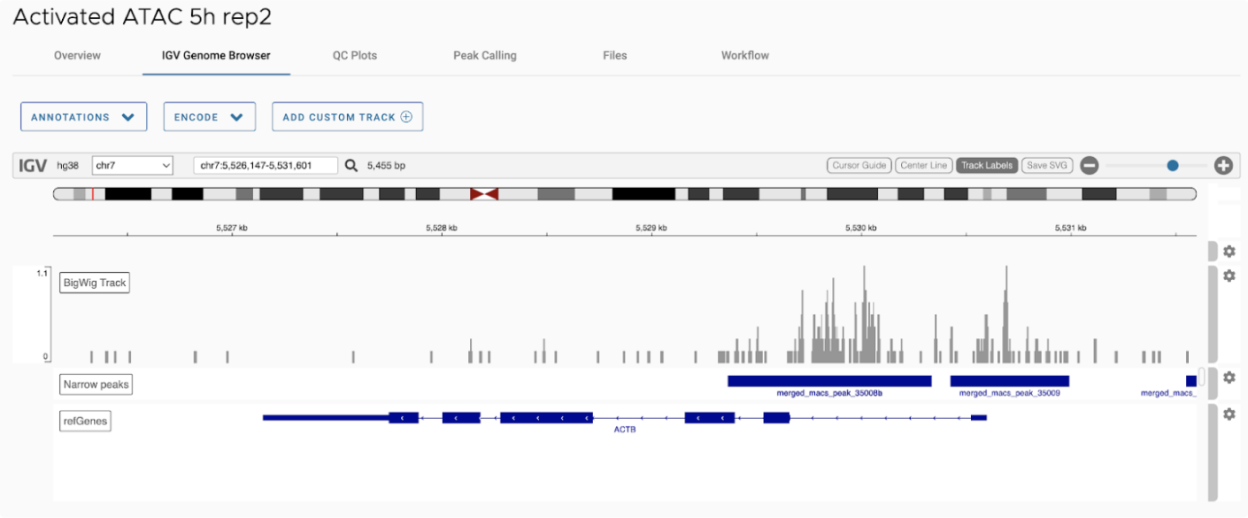
Task: Open the Peak Calling tab
Action: 485,56
